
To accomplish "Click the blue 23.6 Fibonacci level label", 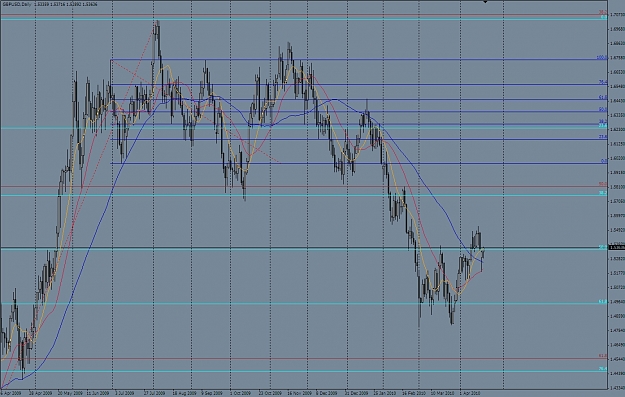I will [x=603, y=137].
